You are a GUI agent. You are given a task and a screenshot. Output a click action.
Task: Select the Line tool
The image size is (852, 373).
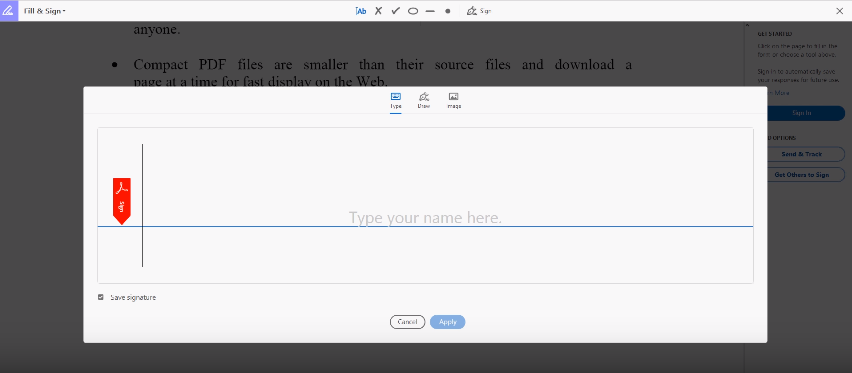430,11
